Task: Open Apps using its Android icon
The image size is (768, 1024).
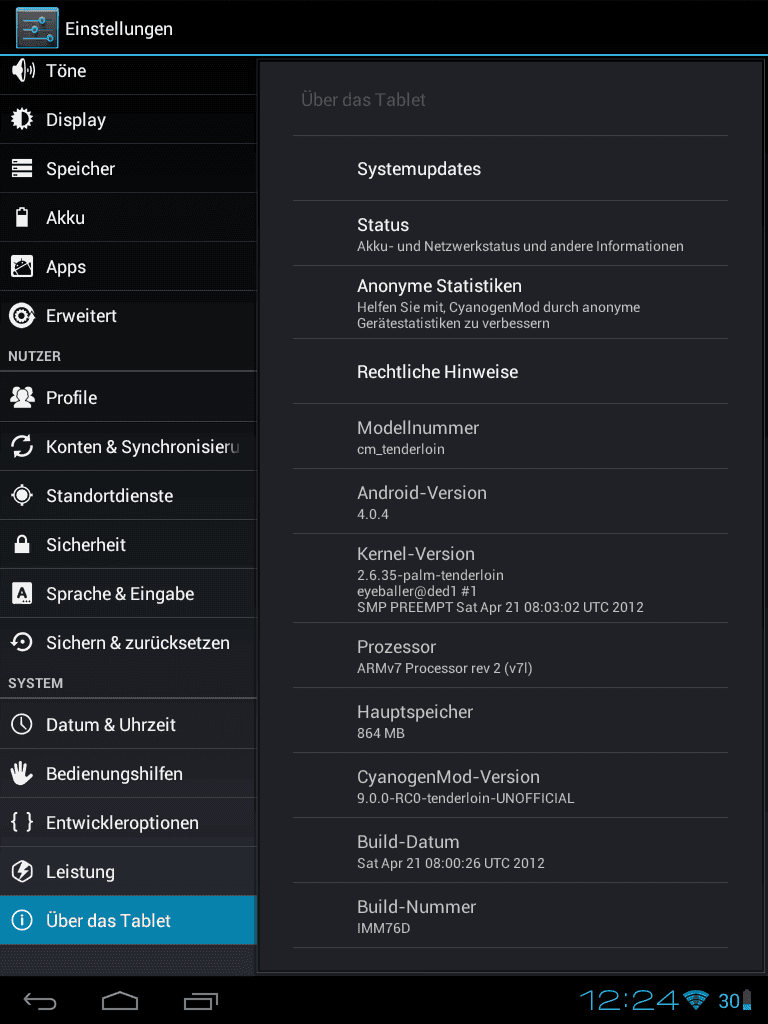Action: point(22,266)
